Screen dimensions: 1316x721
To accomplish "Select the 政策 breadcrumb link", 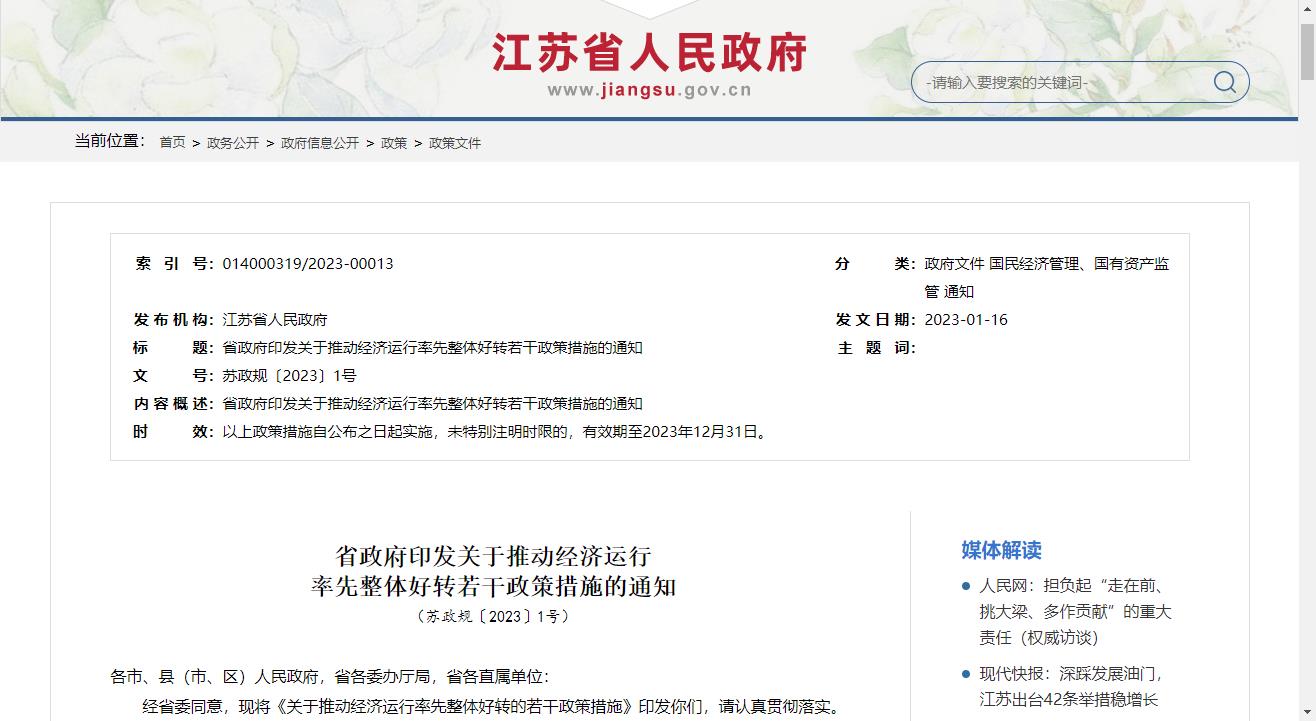I will [x=394, y=143].
